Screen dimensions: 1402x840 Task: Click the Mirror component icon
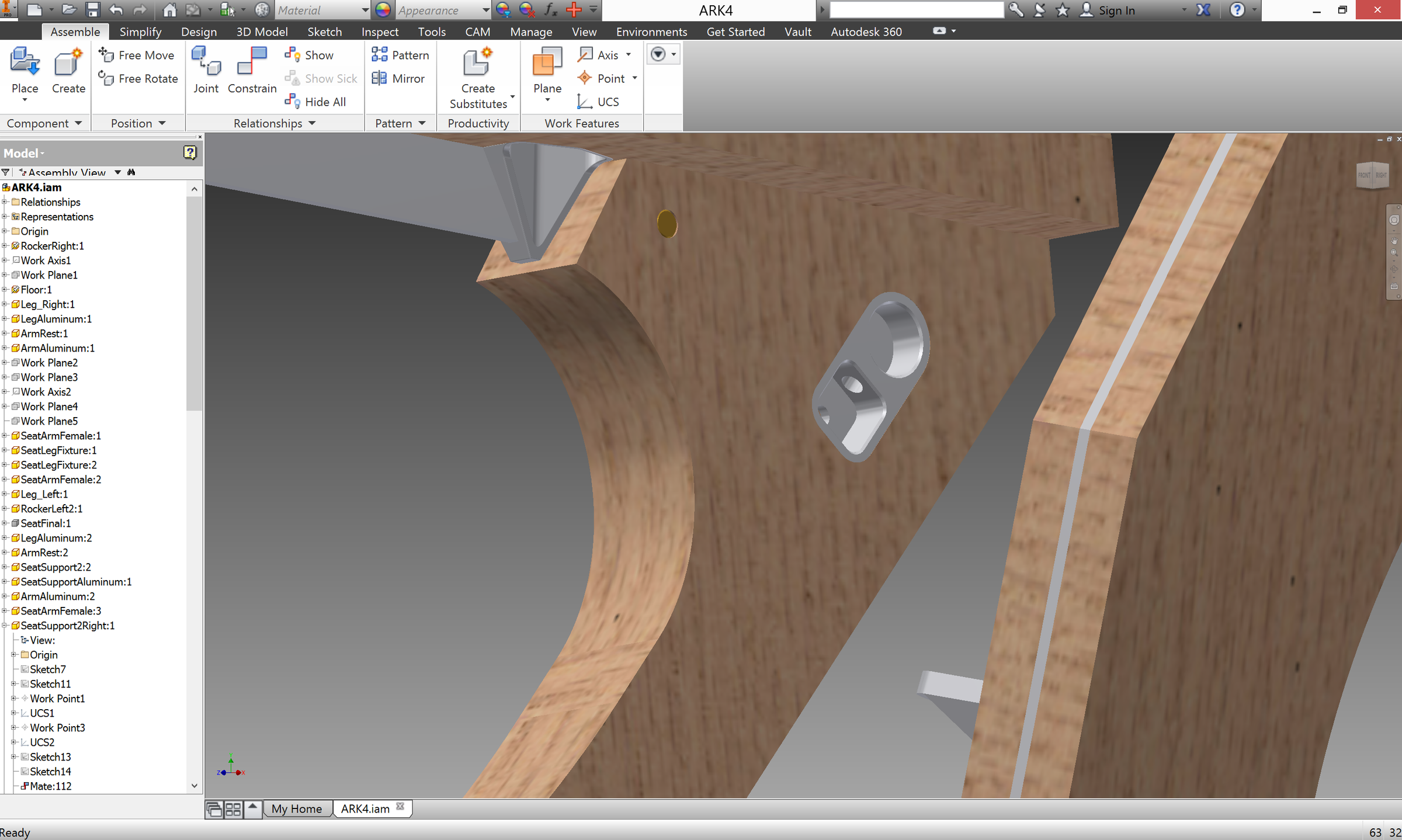click(x=379, y=78)
